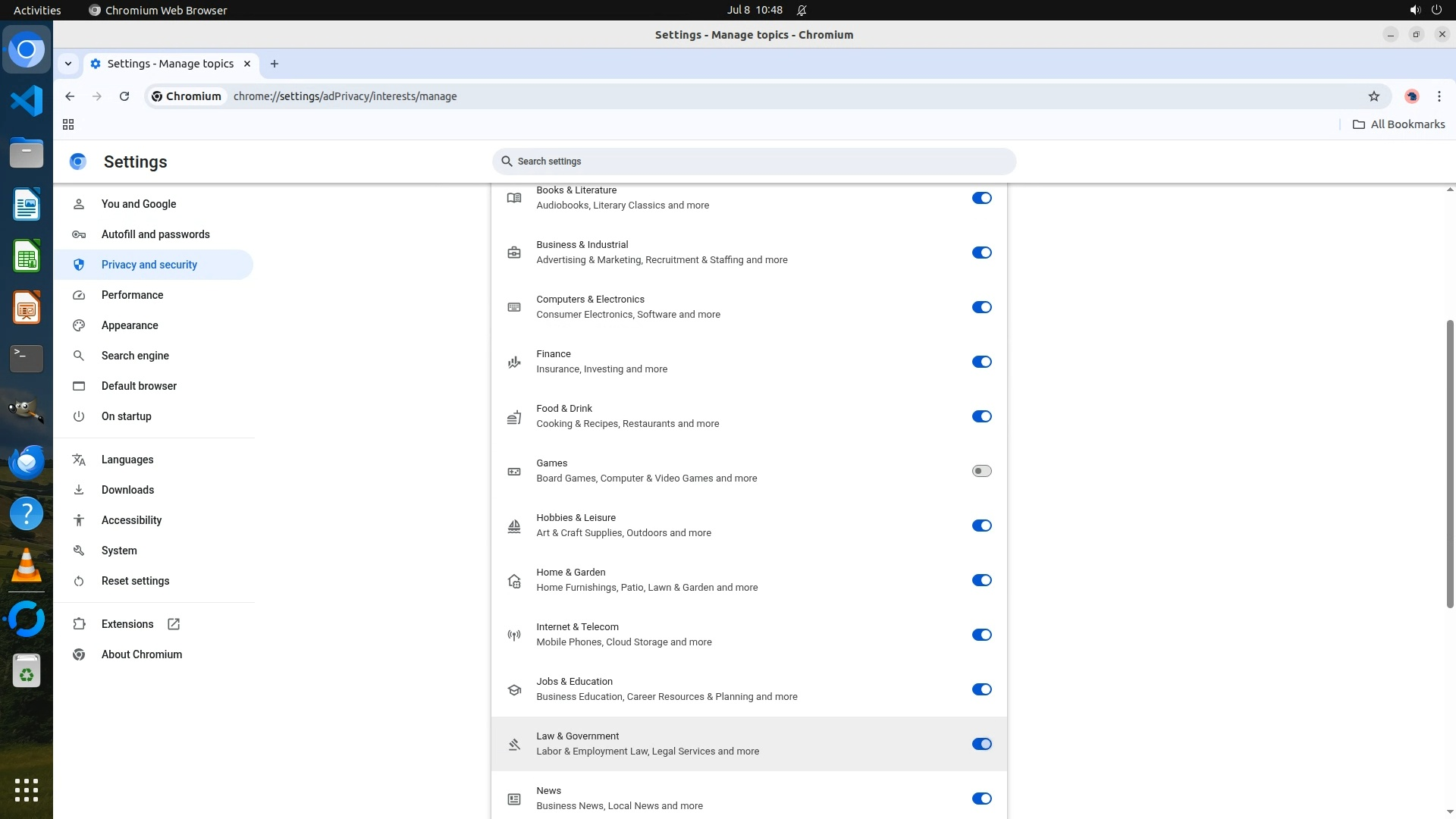
Task: Bookmark this page with the star icon
Action: point(1373,96)
